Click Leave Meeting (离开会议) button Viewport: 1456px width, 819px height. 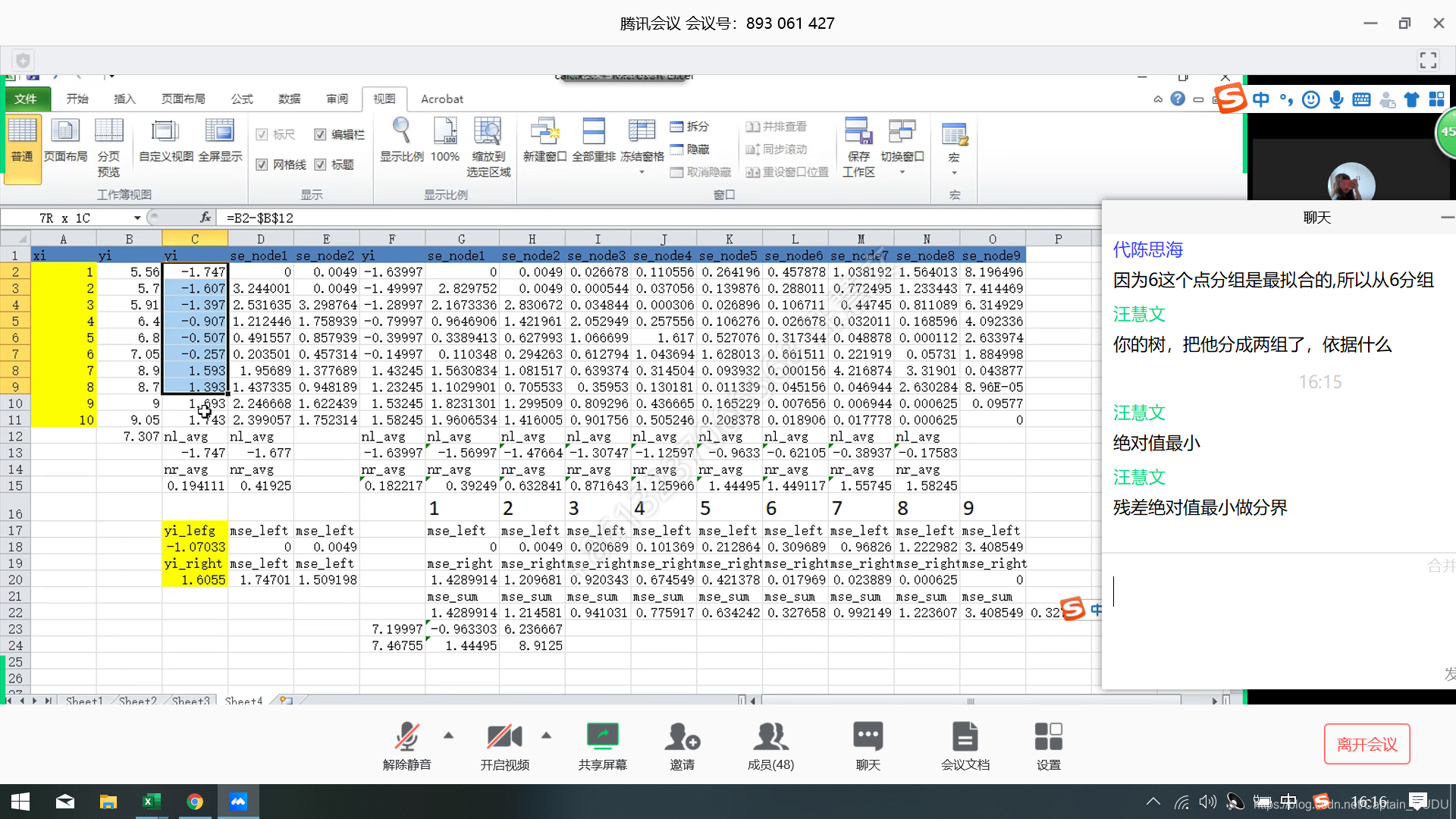[x=1367, y=744]
